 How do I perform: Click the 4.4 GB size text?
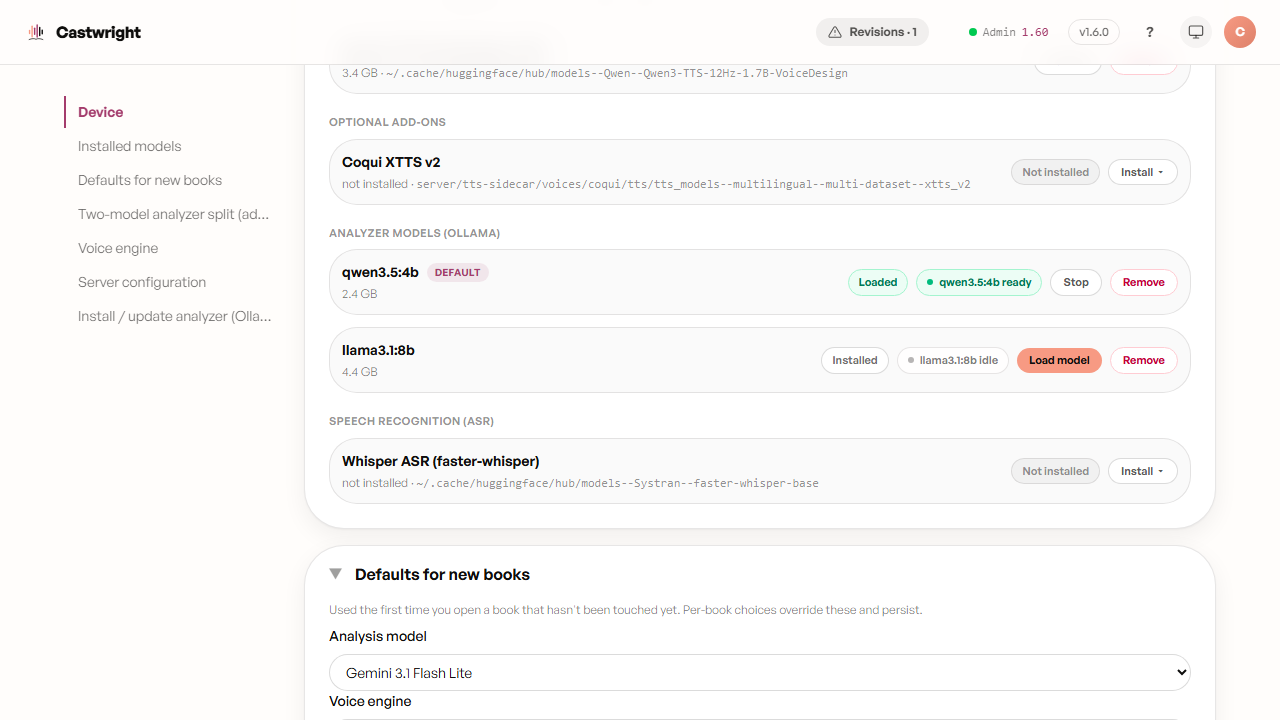click(x=360, y=372)
